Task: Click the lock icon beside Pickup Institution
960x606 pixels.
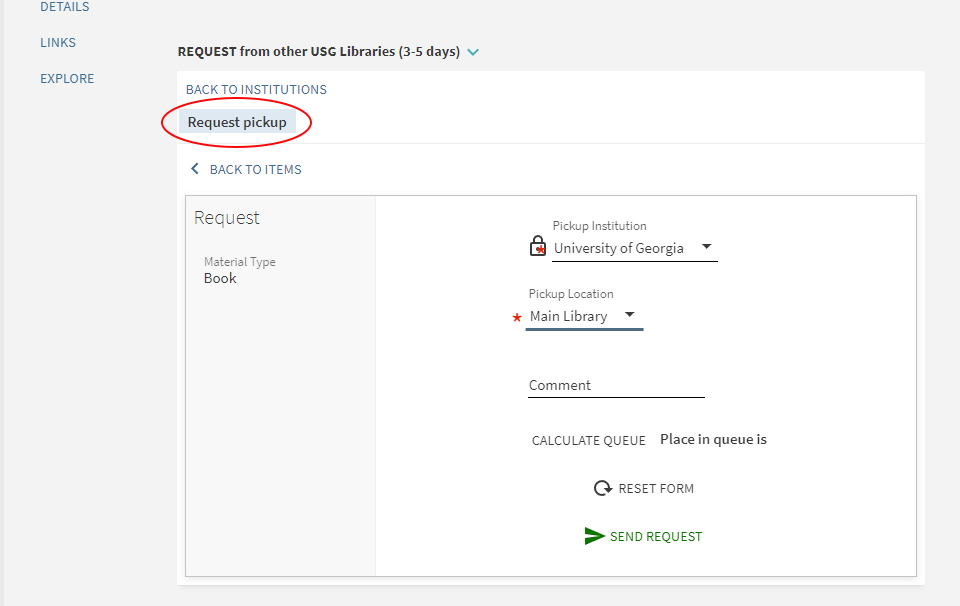Action: [x=538, y=247]
